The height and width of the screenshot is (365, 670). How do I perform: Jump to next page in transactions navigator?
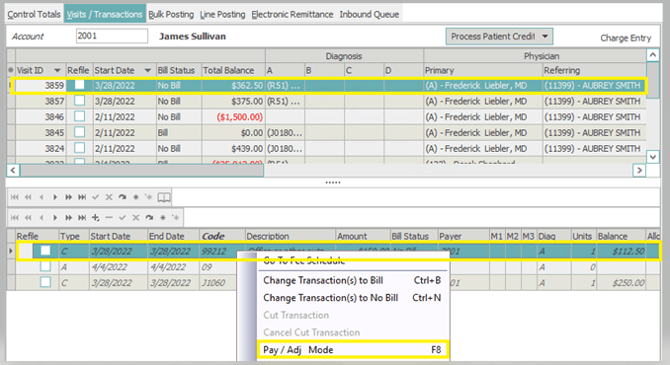pyautogui.click(x=68, y=218)
